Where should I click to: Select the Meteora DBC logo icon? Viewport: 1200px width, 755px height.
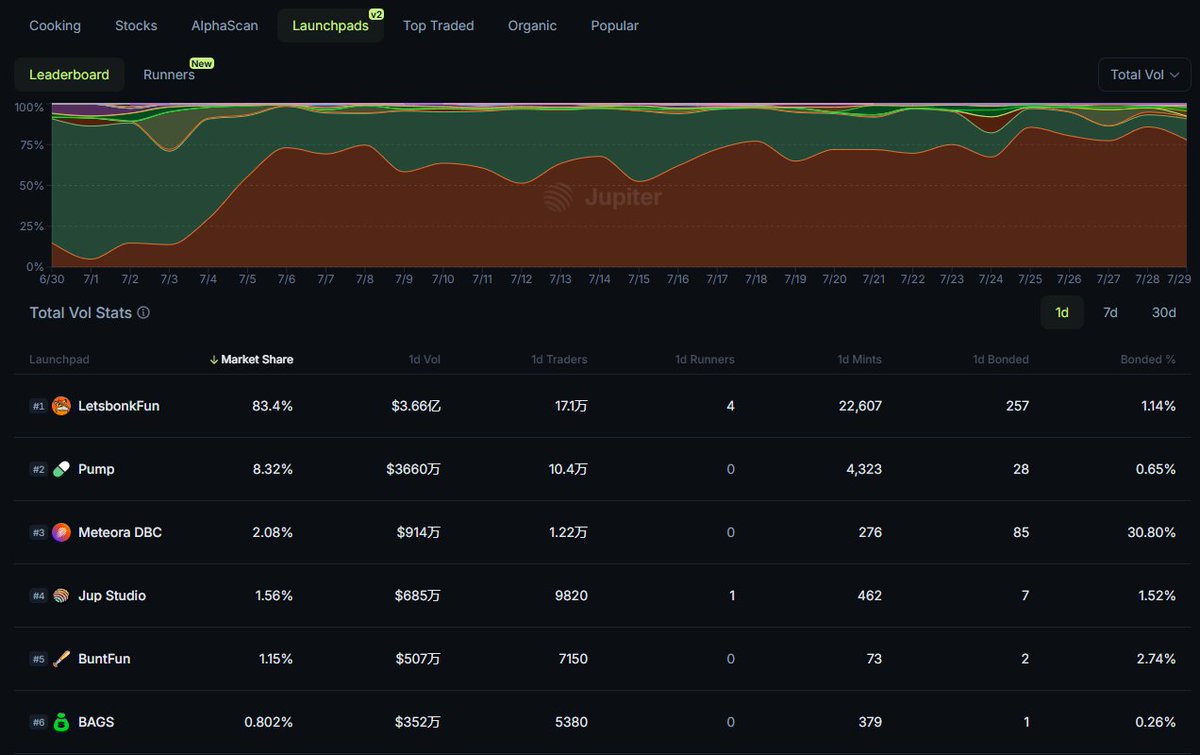click(x=62, y=532)
